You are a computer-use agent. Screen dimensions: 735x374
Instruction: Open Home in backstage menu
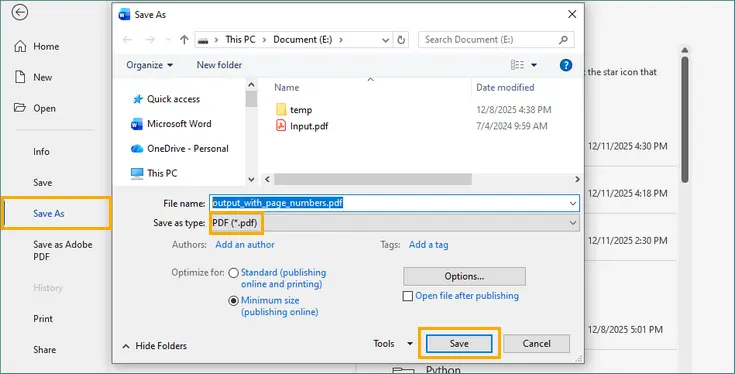46,46
